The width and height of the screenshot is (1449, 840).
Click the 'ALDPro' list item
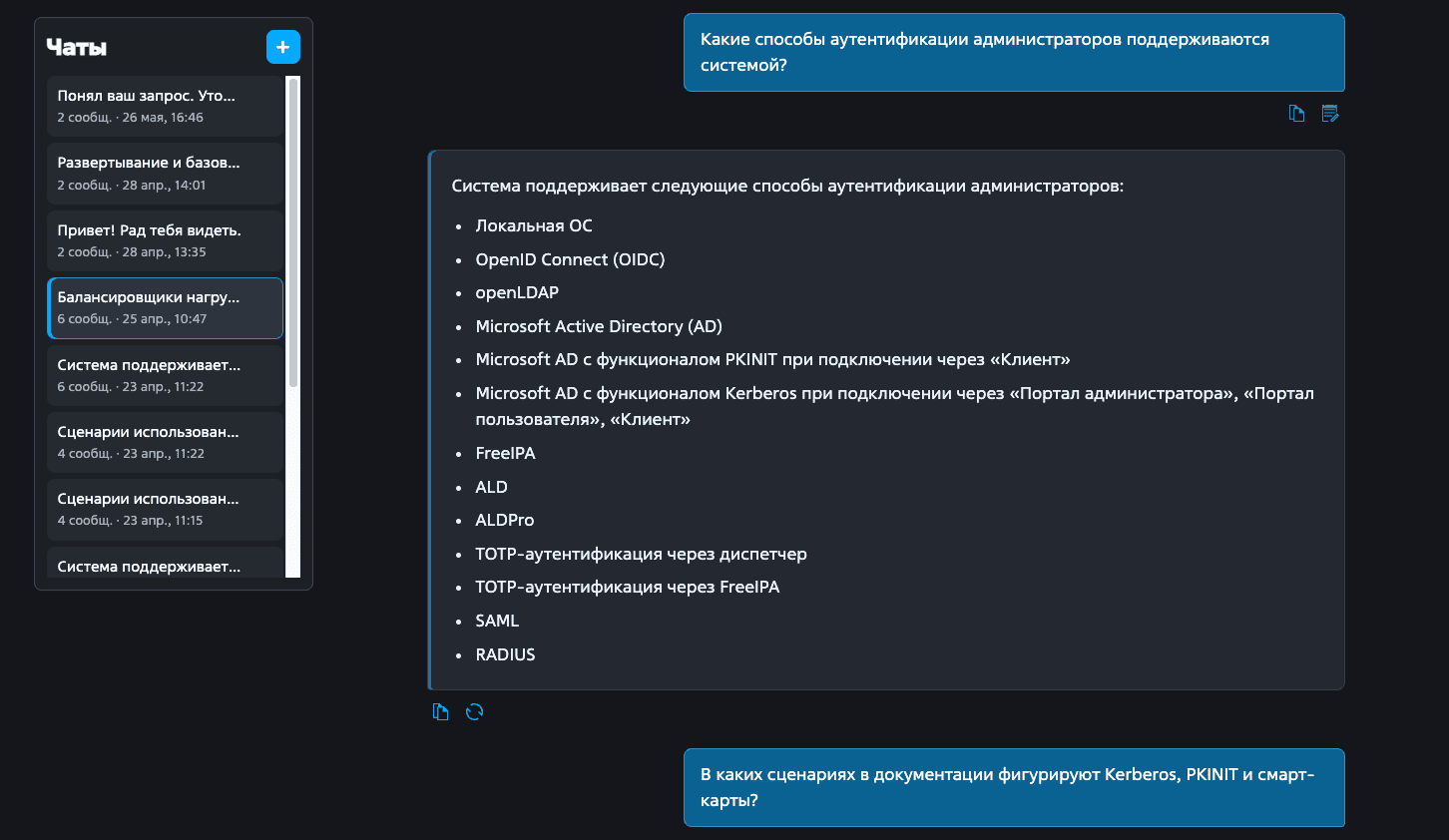(504, 520)
